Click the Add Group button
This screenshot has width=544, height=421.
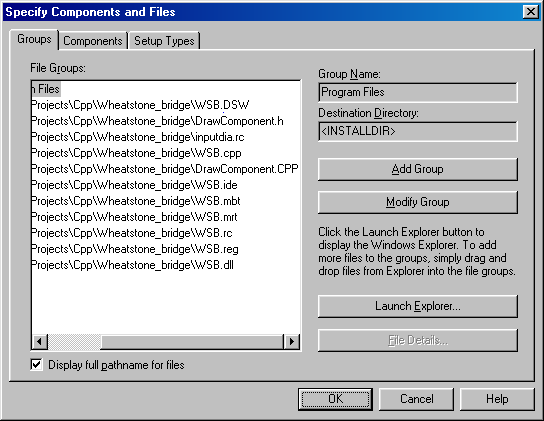pos(418,169)
